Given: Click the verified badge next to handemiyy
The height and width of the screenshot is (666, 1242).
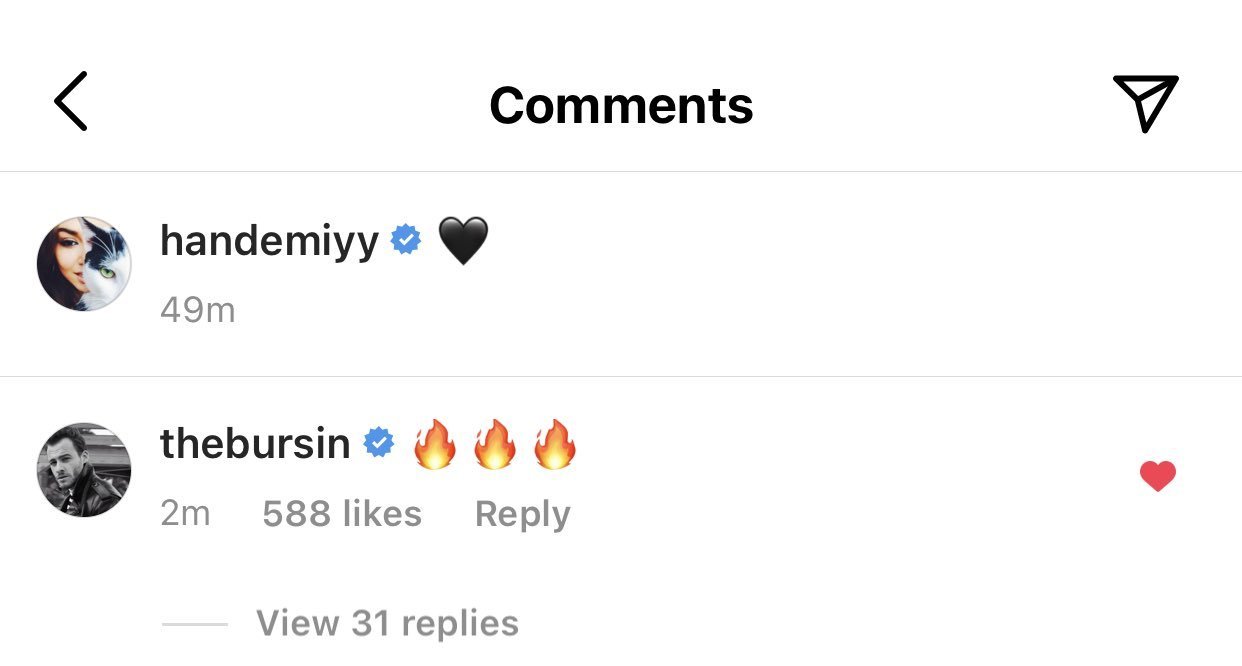Looking at the screenshot, I should [x=405, y=241].
